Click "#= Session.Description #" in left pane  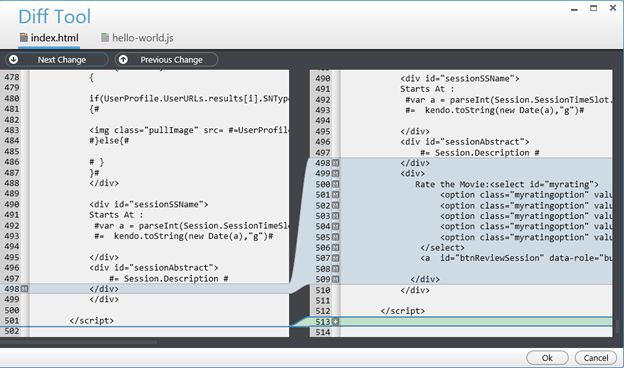point(169,278)
